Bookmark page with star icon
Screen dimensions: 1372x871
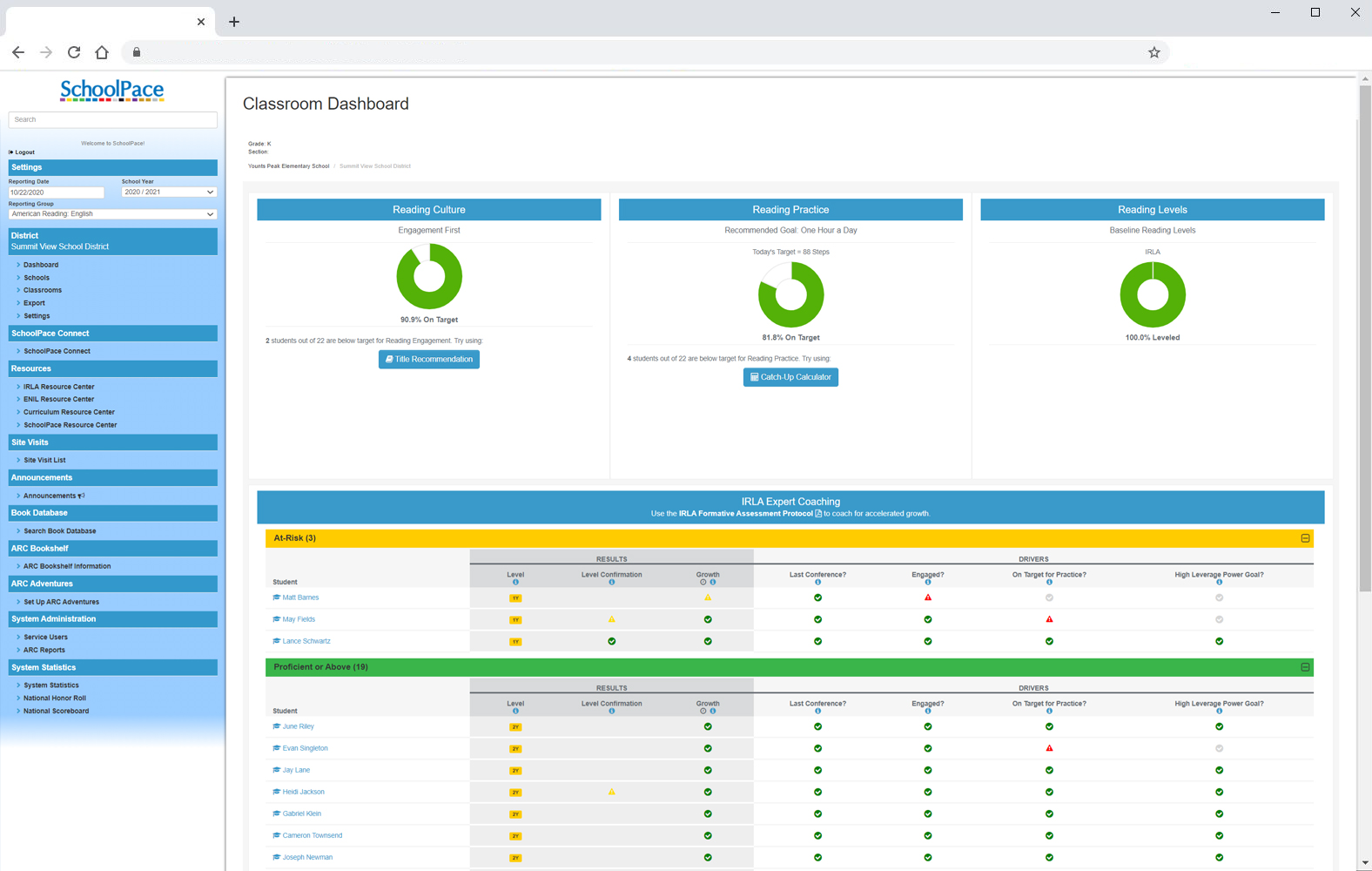(1154, 52)
